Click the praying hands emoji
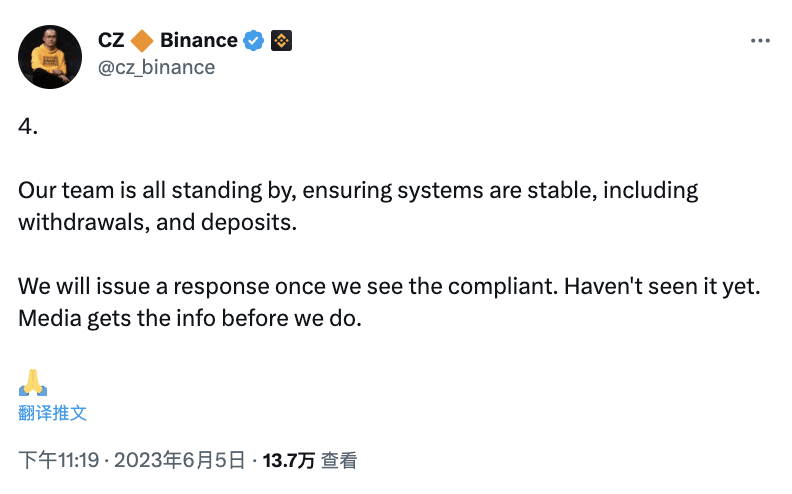The height and width of the screenshot is (494, 792). pyautogui.click(x=33, y=382)
